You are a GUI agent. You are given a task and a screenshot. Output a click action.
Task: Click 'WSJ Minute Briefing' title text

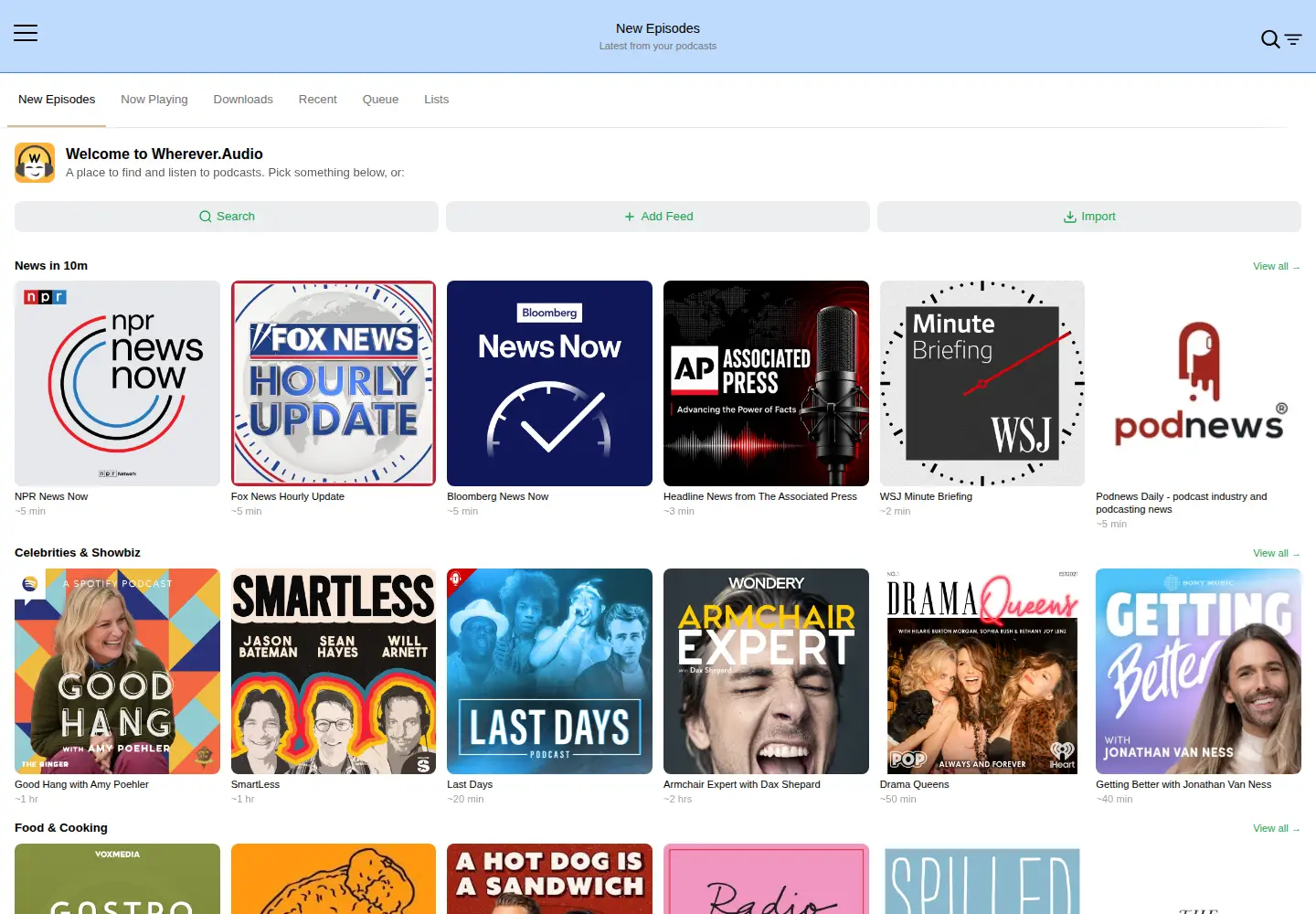pos(926,496)
